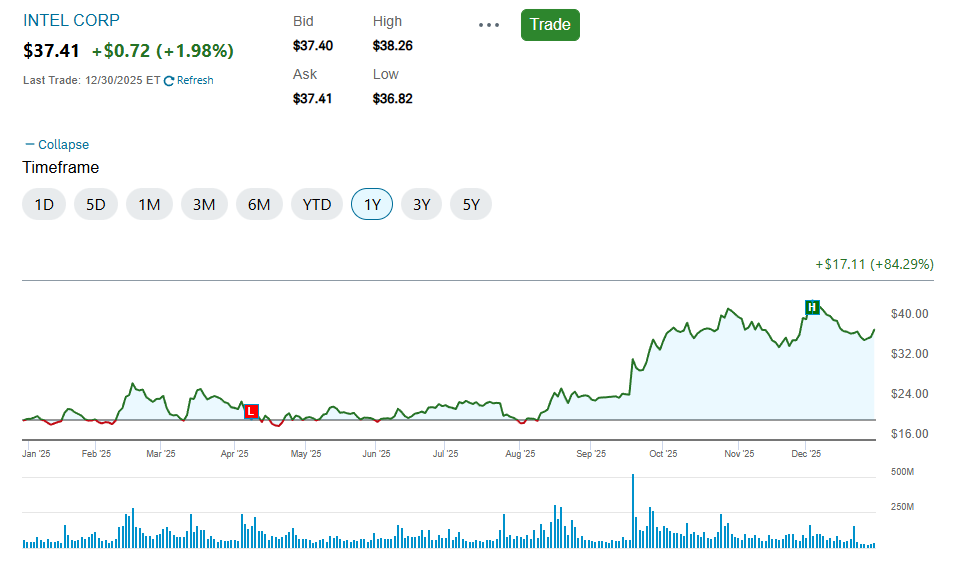Screen dimensions: 964x571
Task: Click the Ask value $37.41
Action: 312,98
